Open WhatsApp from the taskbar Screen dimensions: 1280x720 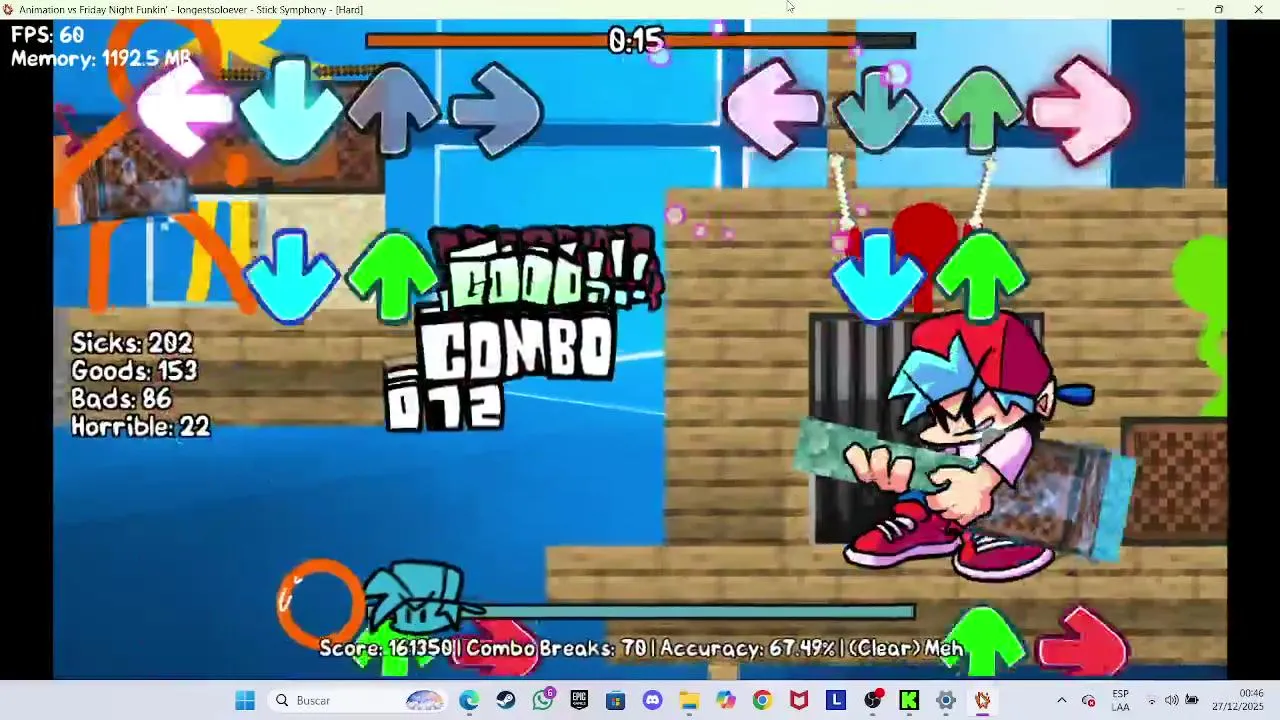coord(543,700)
